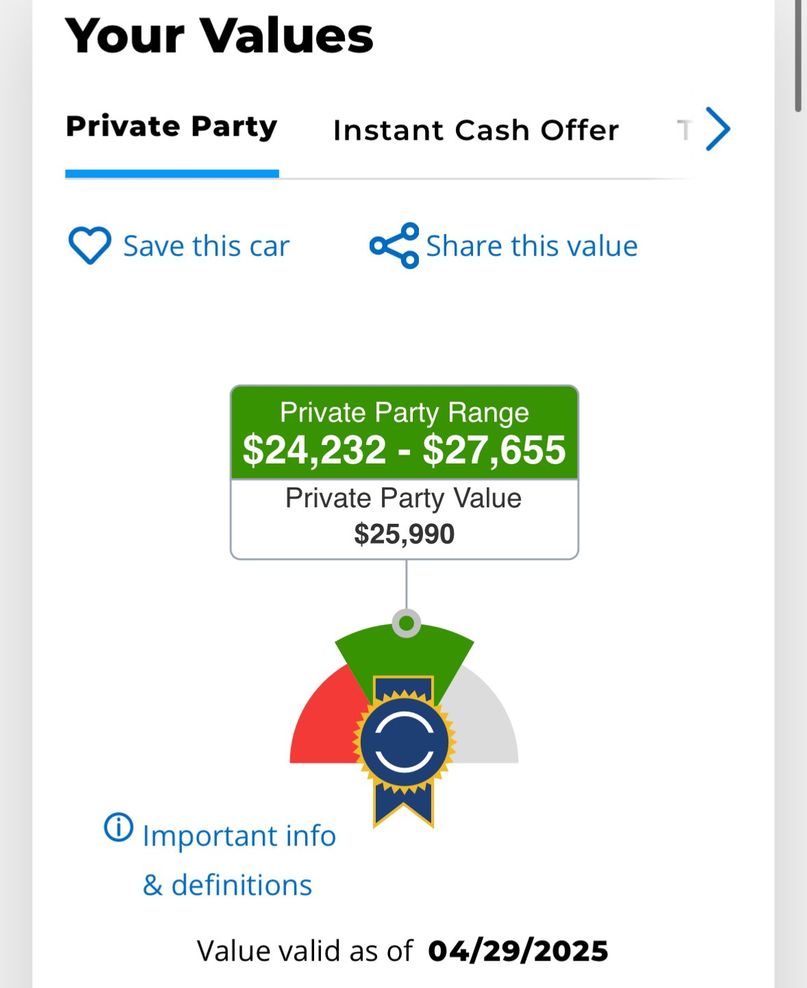Click the Private Party Value $25,990 box
The image size is (807, 988).
click(404, 519)
